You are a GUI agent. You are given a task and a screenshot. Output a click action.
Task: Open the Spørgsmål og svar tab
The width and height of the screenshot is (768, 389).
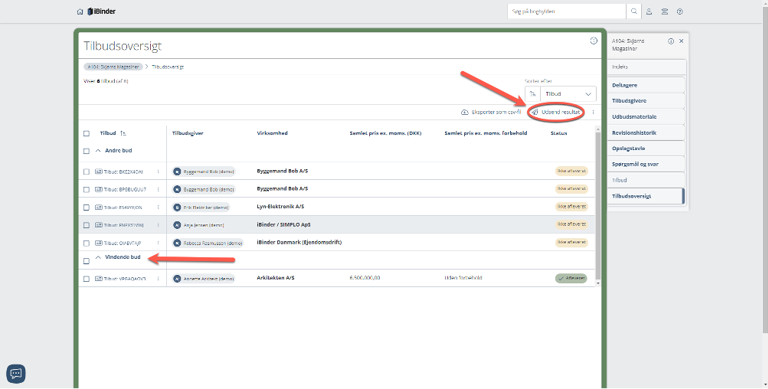(x=646, y=164)
